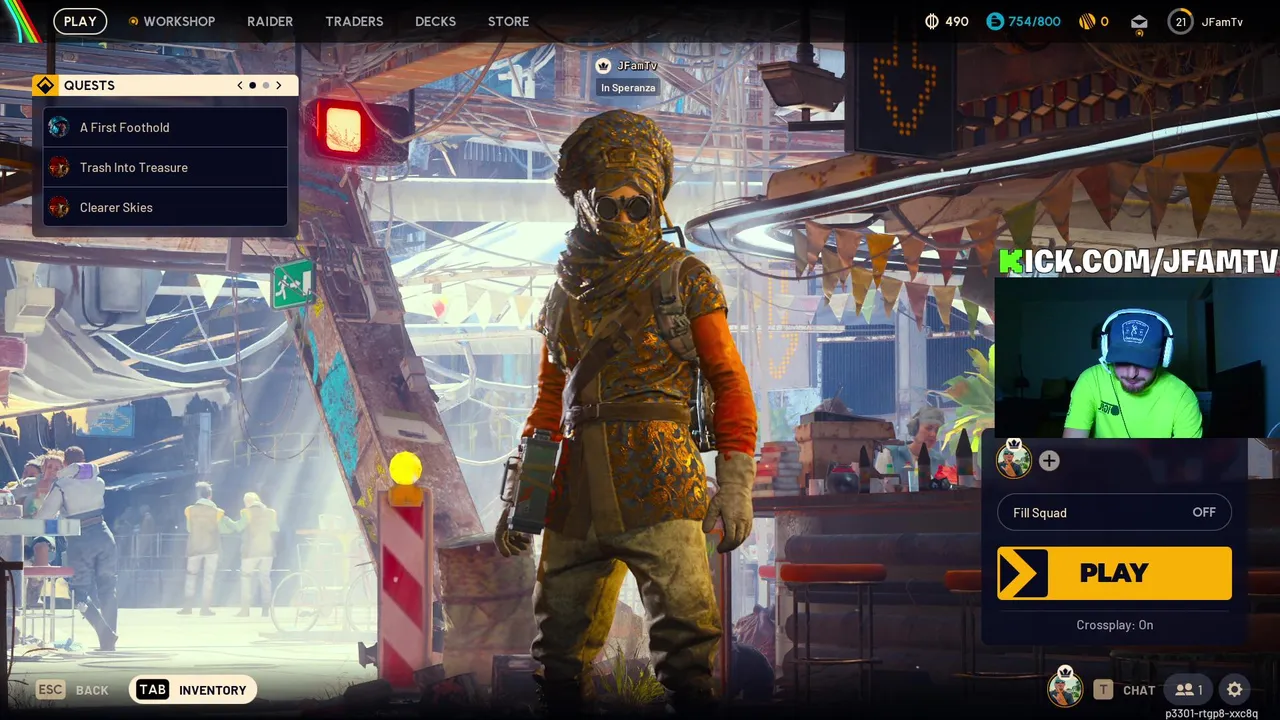
Task: Select the first quests page dot
Action: point(252,85)
